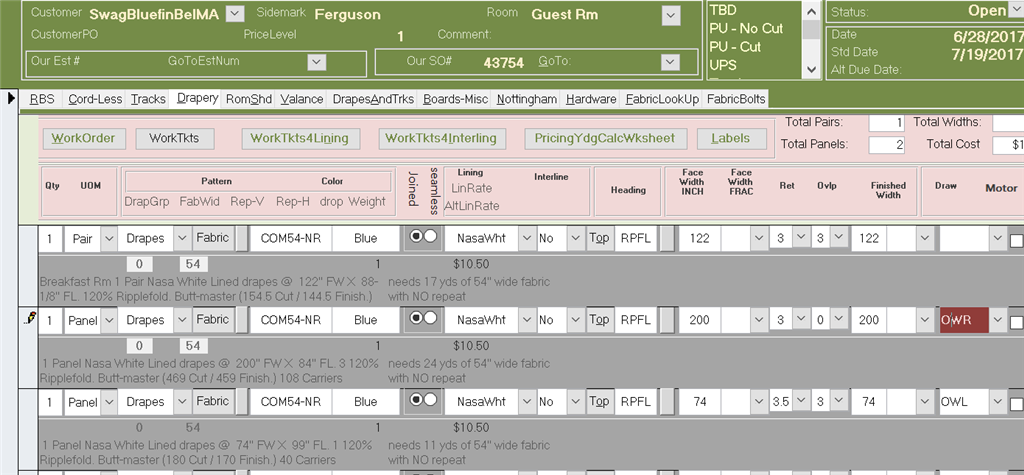Click the Blue color field in the Pair row
Screen dimensions: 1024x475
[366, 238]
